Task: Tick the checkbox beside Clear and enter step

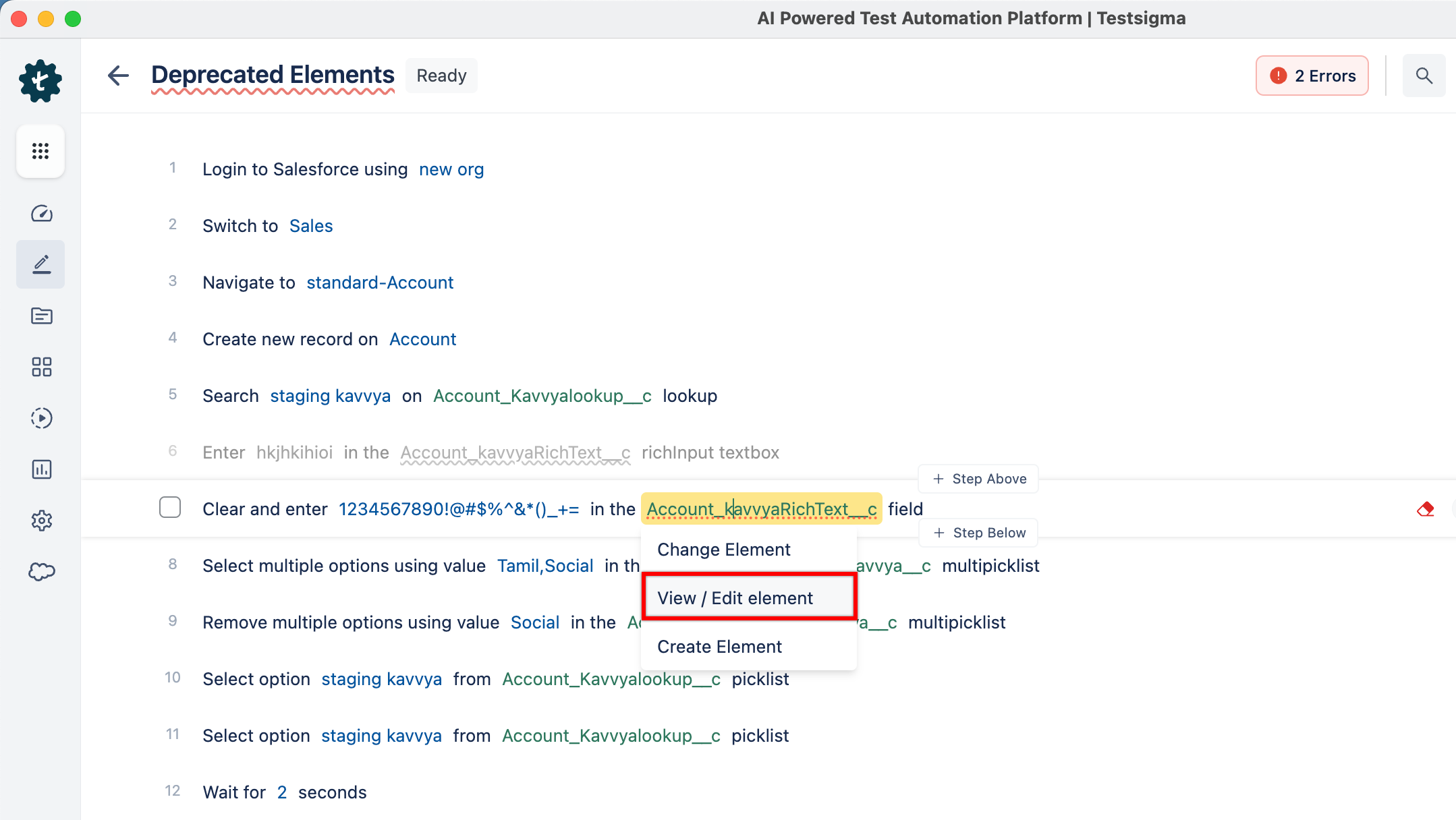Action: (170, 507)
